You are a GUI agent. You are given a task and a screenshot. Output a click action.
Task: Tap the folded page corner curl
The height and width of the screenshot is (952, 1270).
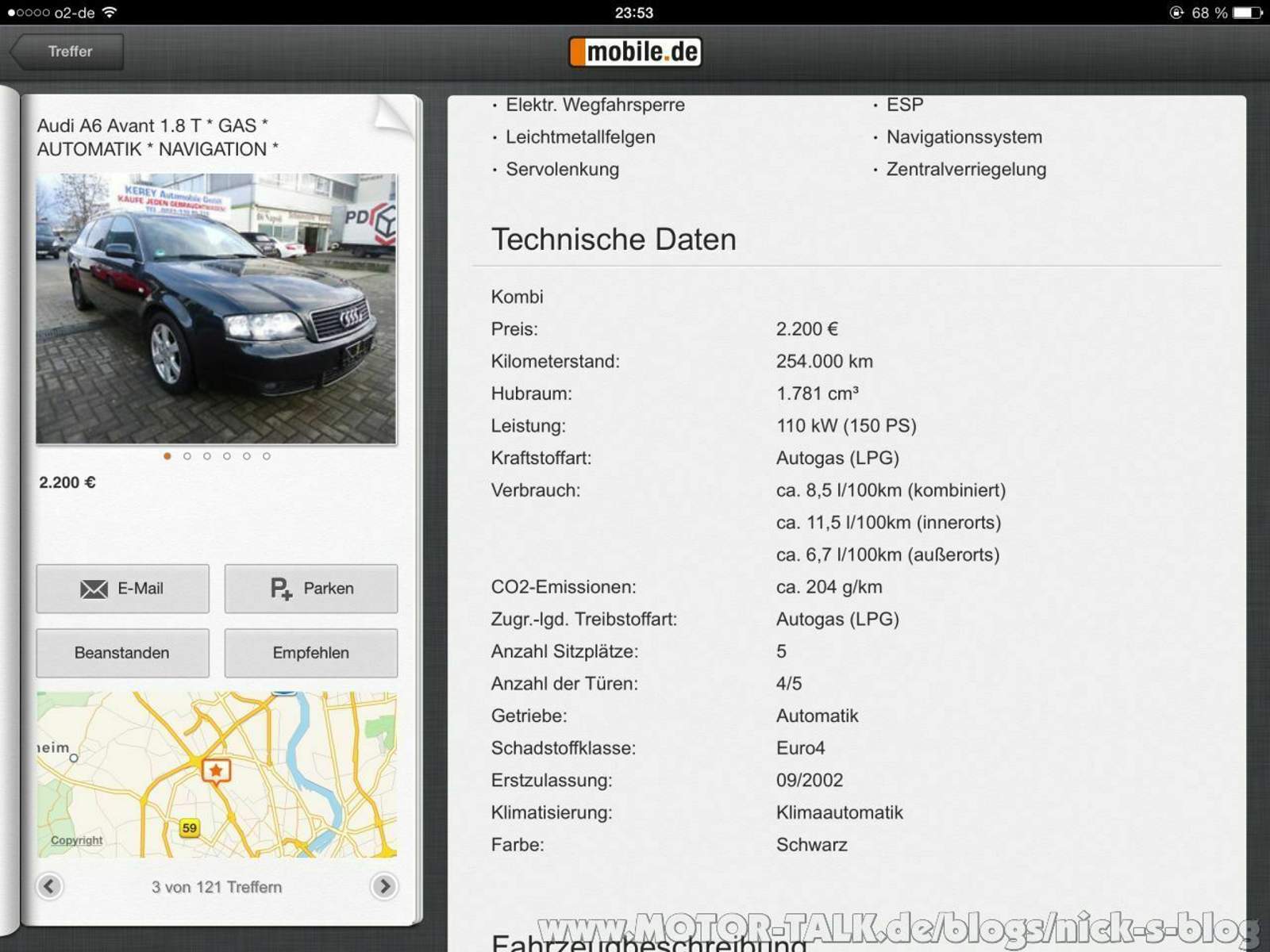pyautogui.click(x=394, y=117)
